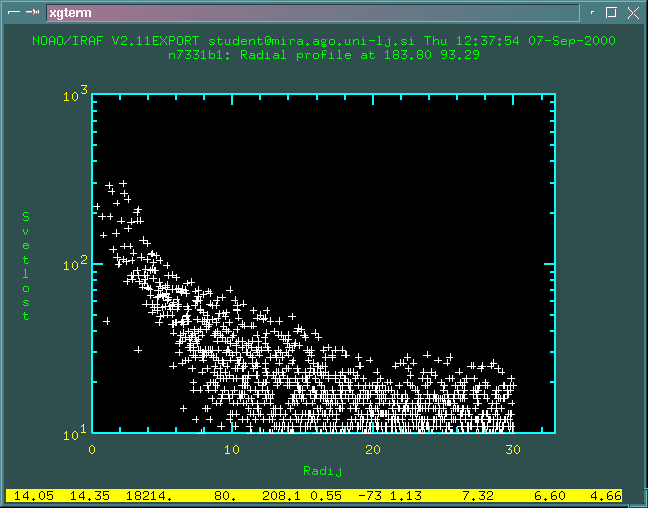The image size is (648, 508).
Task: Click the xgterm title bar label
Action: point(70,13)
